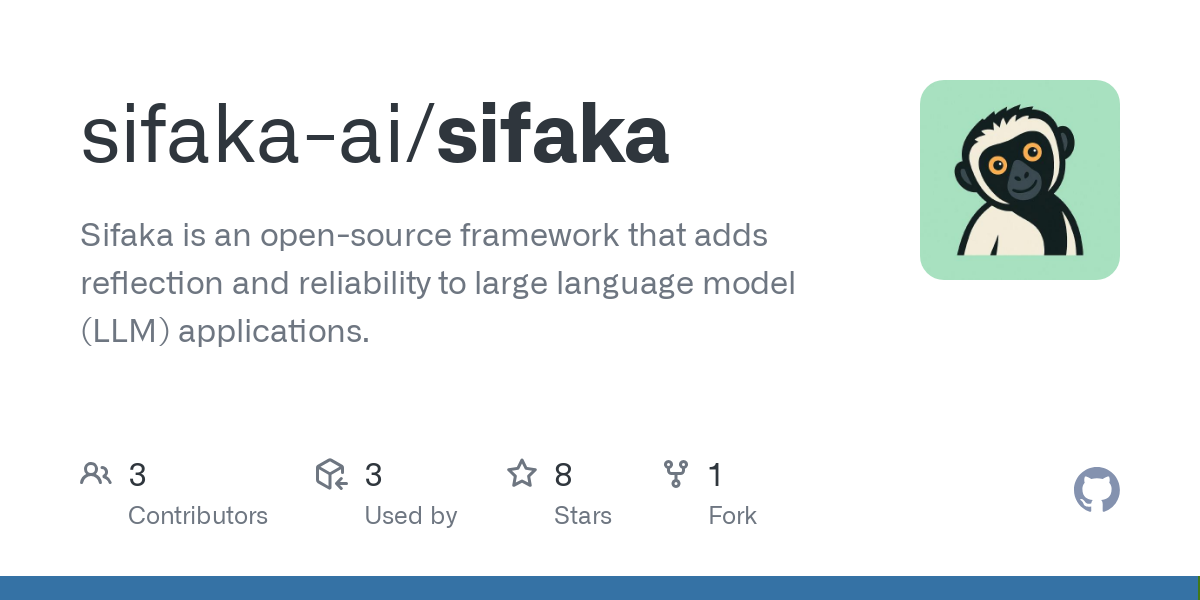Open the GitHub octocat logo
The width and height of the screenshot is (1200, 600).
(1097, 490)
